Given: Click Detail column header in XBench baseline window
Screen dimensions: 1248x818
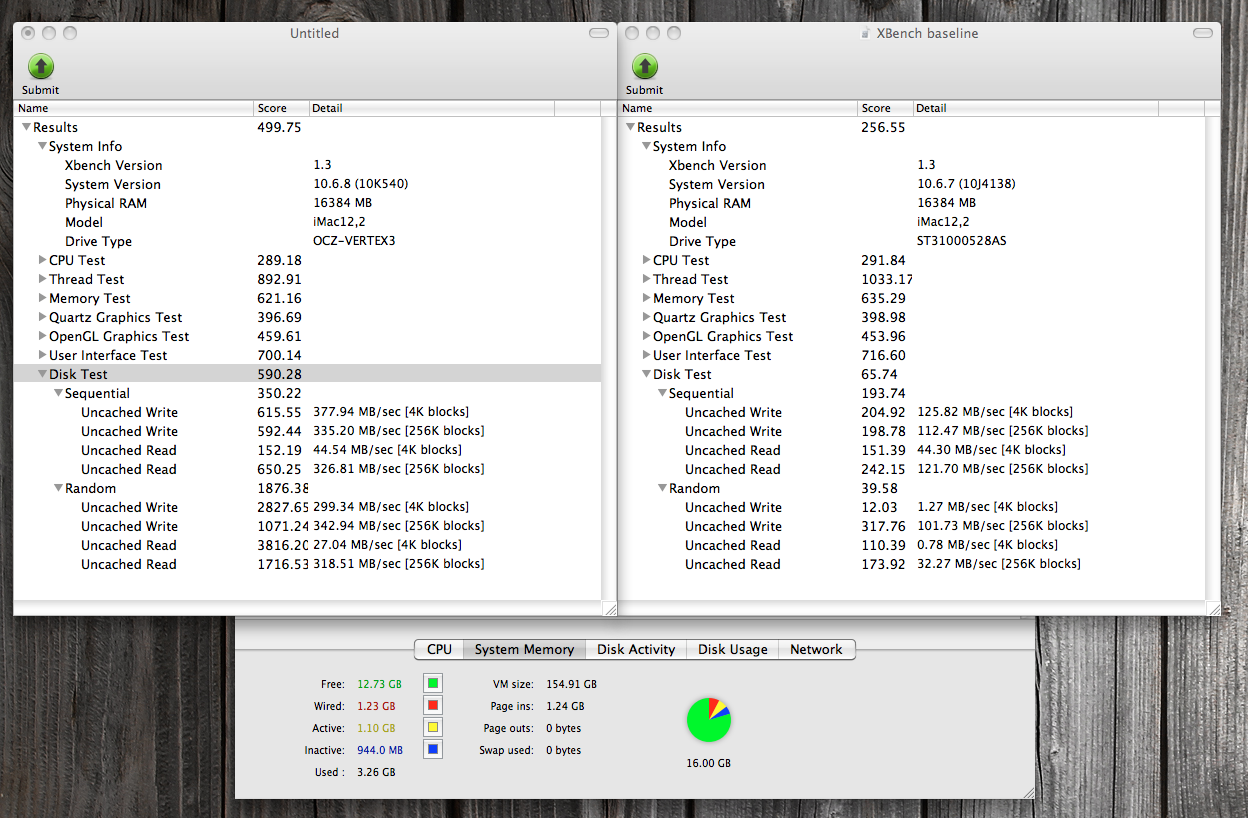Looking at the screenshot, I should click(1035, 108).
